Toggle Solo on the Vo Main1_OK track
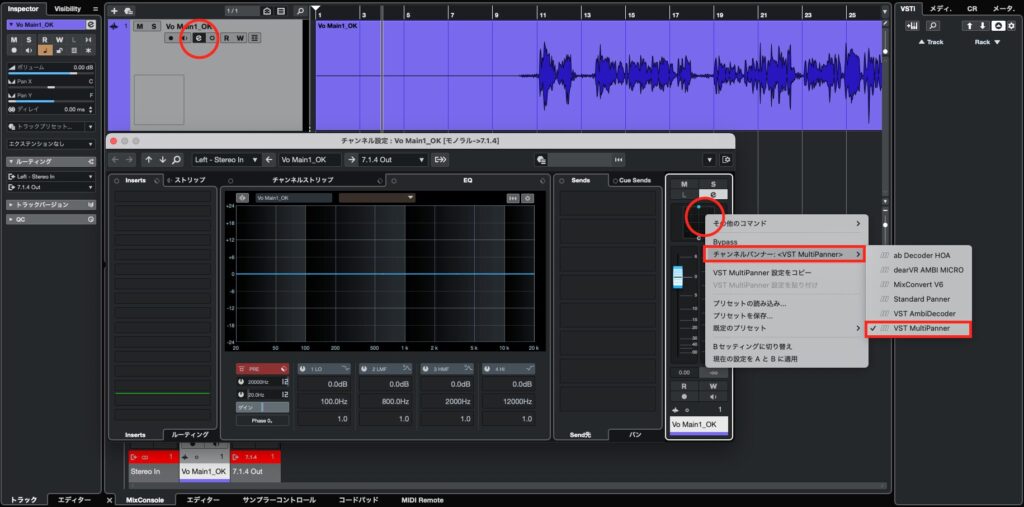1024x507 pixels. pyautogui.click(x=153, y=25)
